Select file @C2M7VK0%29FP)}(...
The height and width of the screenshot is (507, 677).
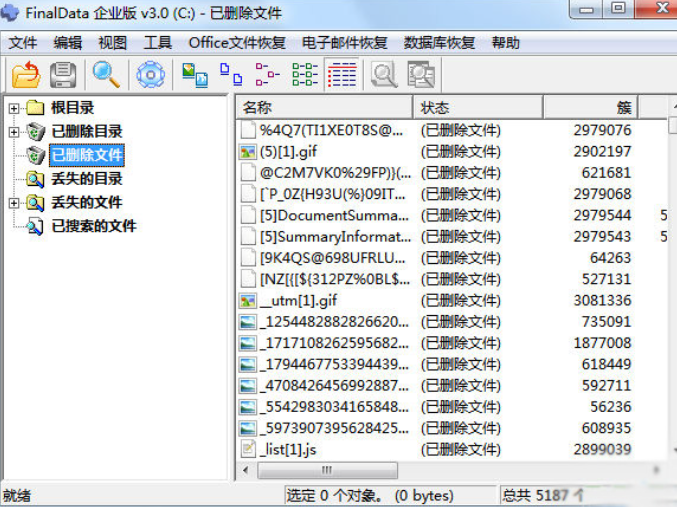(335, 173)
